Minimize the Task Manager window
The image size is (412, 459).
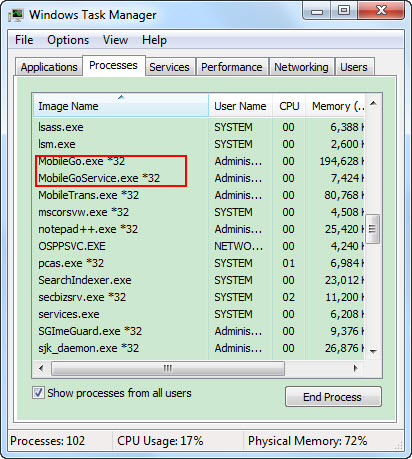coord(317,11)
